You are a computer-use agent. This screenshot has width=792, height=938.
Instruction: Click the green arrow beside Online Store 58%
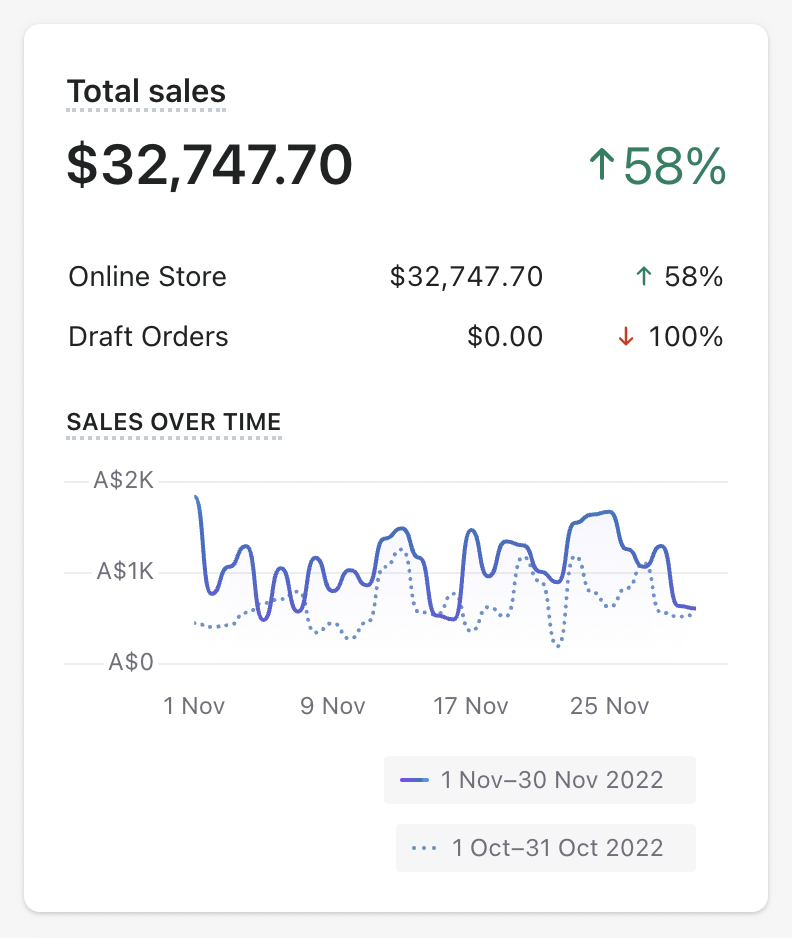click(643, 277)
